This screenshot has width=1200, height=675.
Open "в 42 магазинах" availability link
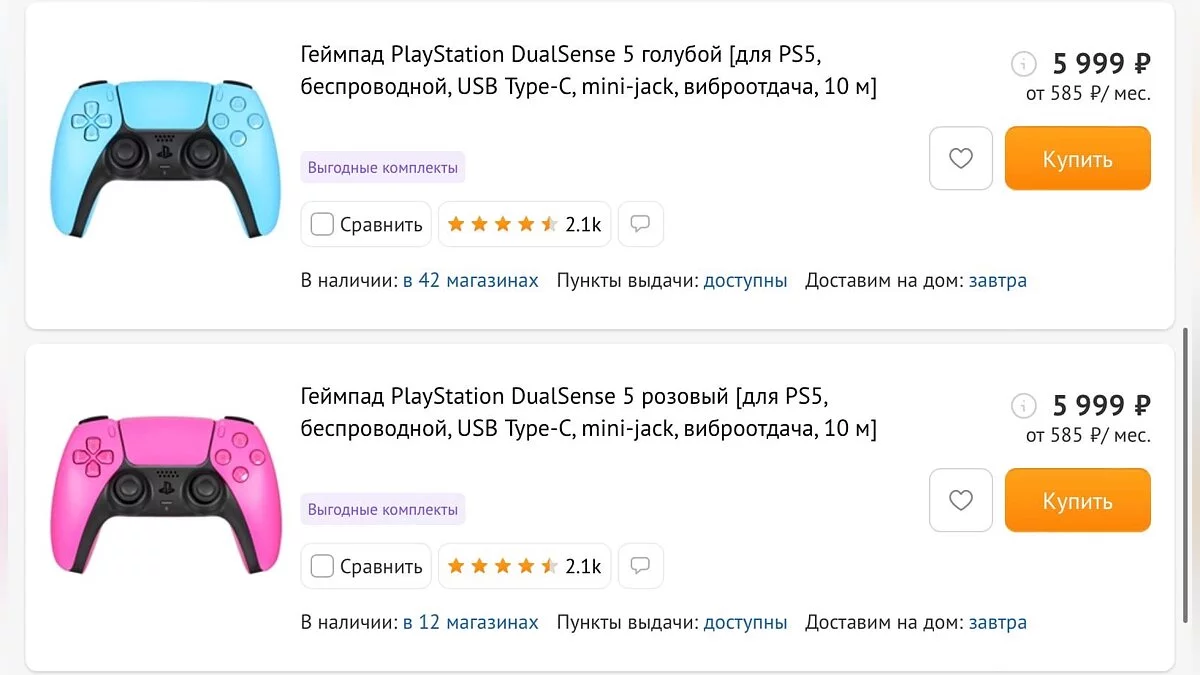(470, 281)
